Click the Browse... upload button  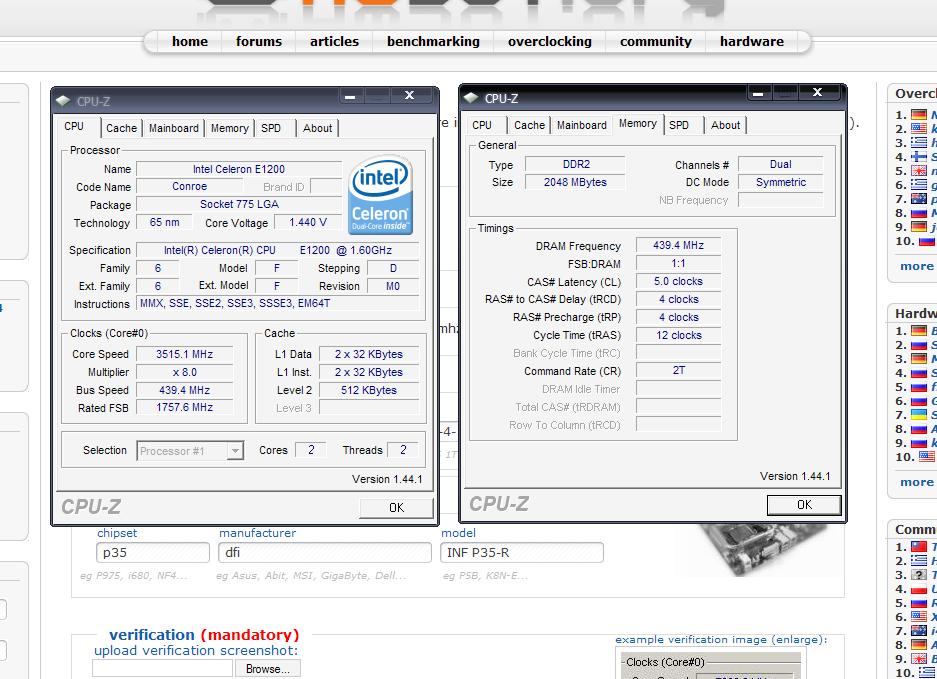(268, 669)
